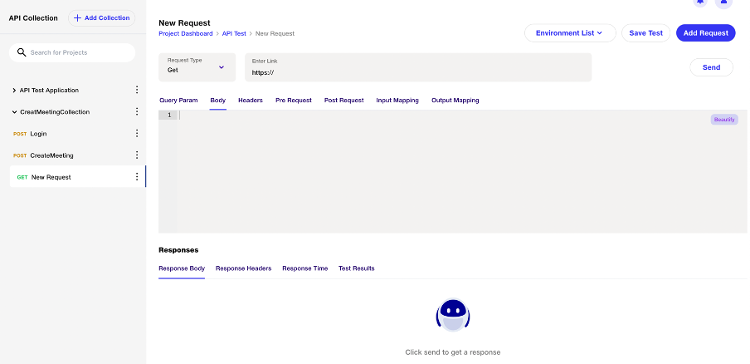Screen dimensions: 750x364
Task: Open the three-dot menu for API Test Application
Action: [x=137, y=90]
